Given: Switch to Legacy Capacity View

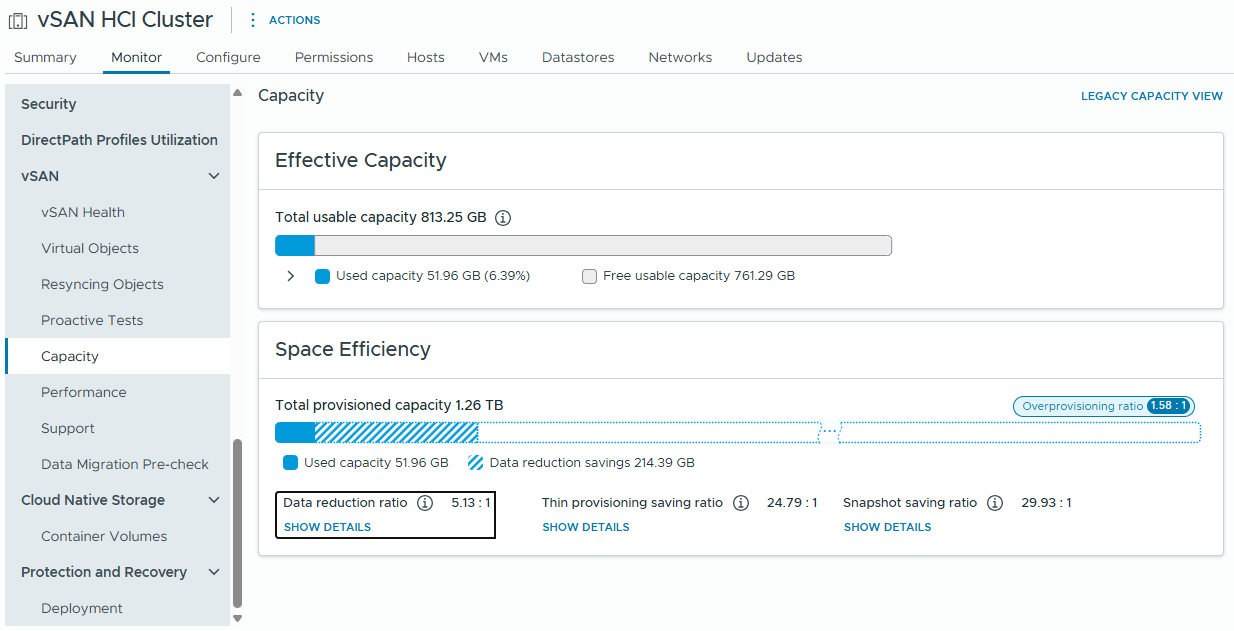Looking at the screenshot, I should pyautogui.click(x=1151, y=96).
